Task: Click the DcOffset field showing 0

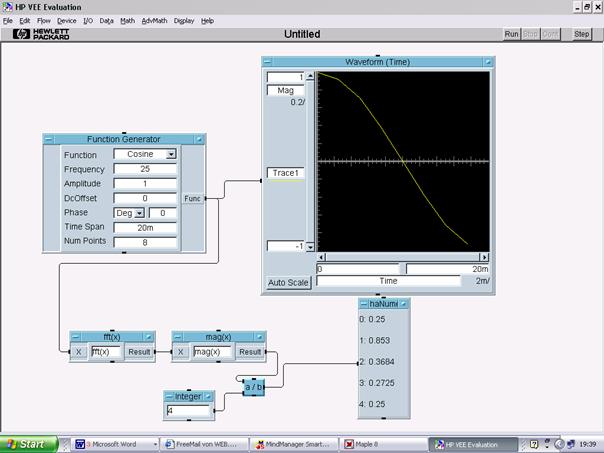Action: pyautogui.click(x=145, y=198)
